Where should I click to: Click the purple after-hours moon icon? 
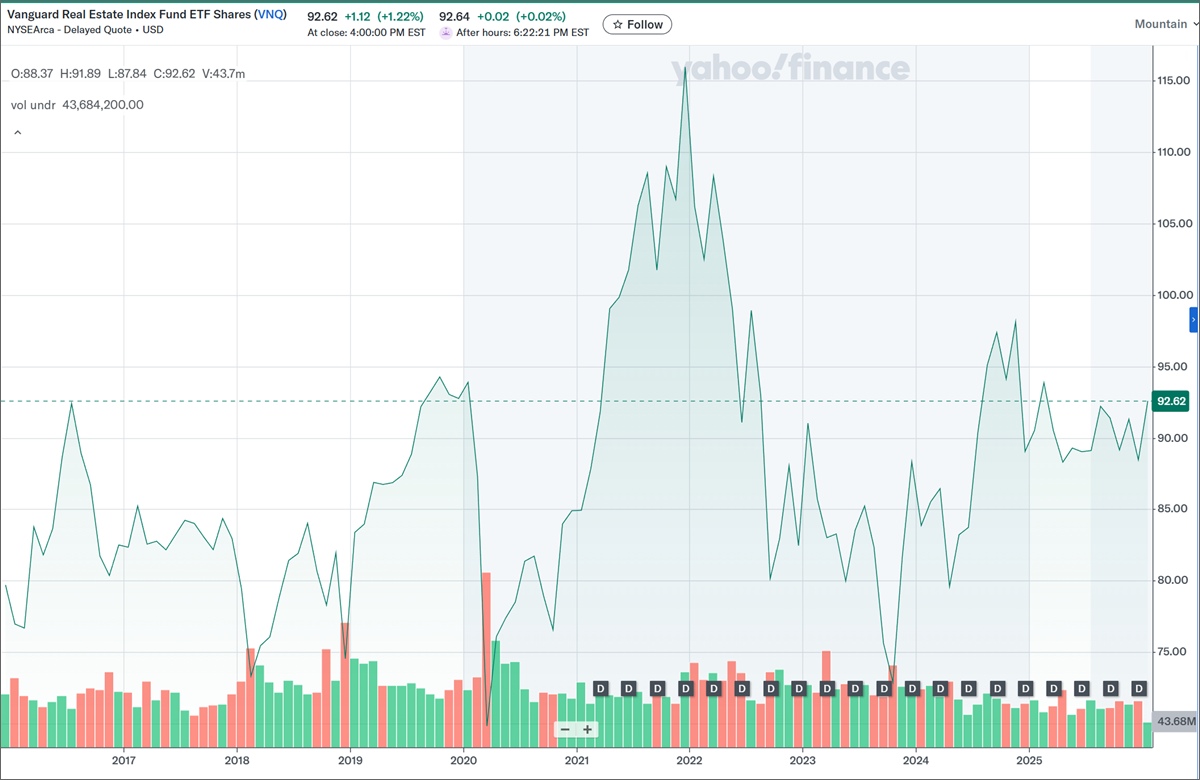pos(444,32)
